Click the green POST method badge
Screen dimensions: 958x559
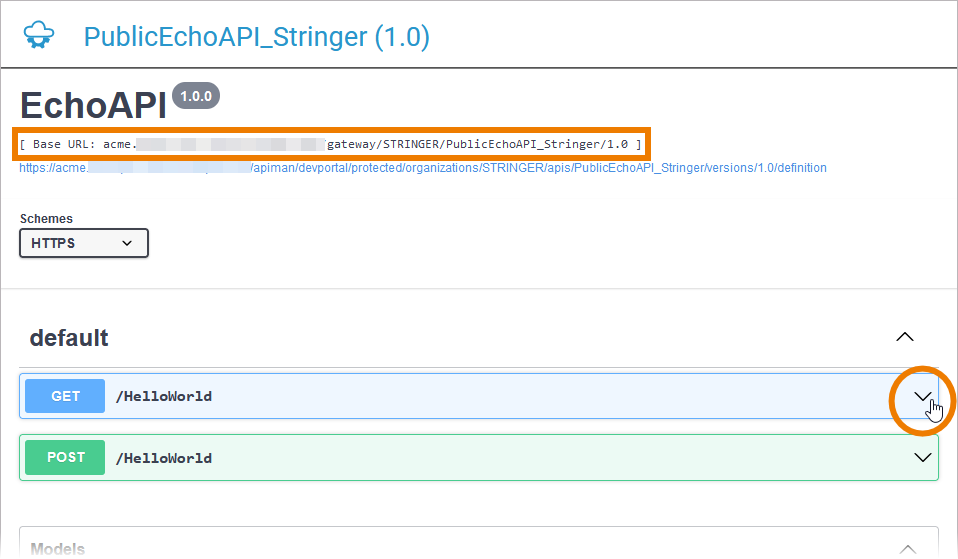(65, 457)
